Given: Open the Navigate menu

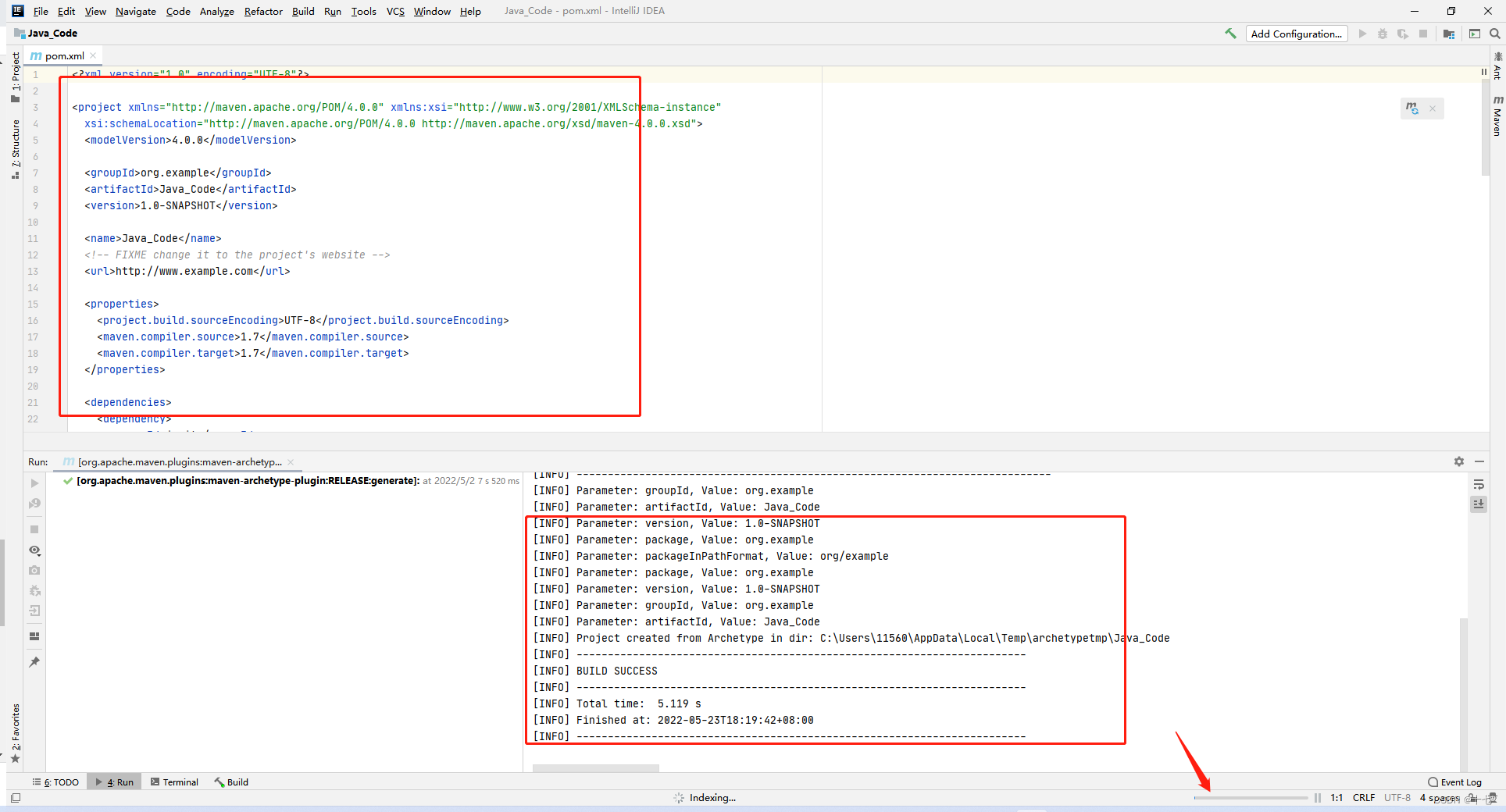Looking at the screenshot, I should click(136, 11).
